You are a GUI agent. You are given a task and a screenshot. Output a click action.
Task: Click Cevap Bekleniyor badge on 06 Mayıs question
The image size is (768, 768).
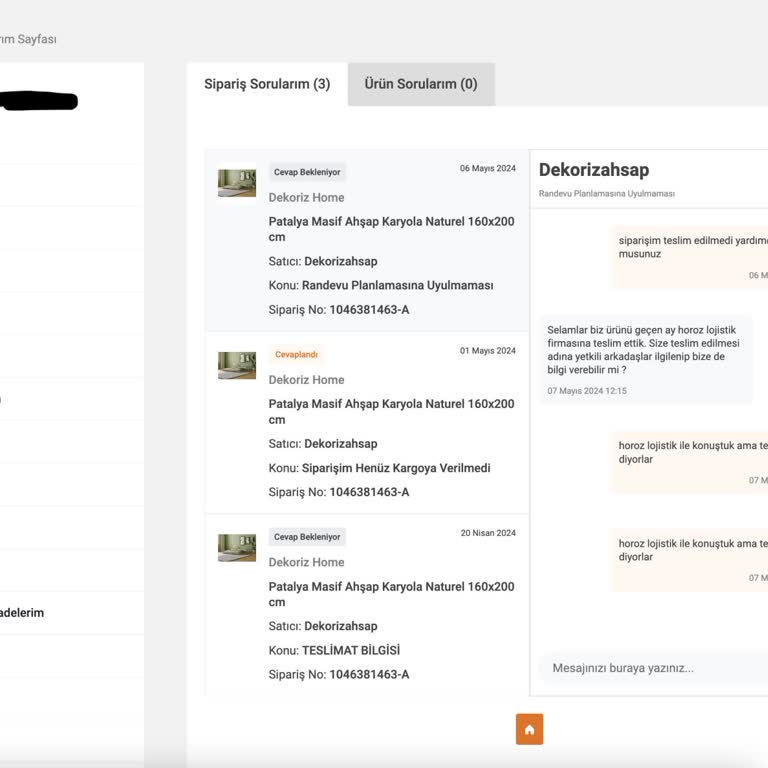tap(307, 172)
